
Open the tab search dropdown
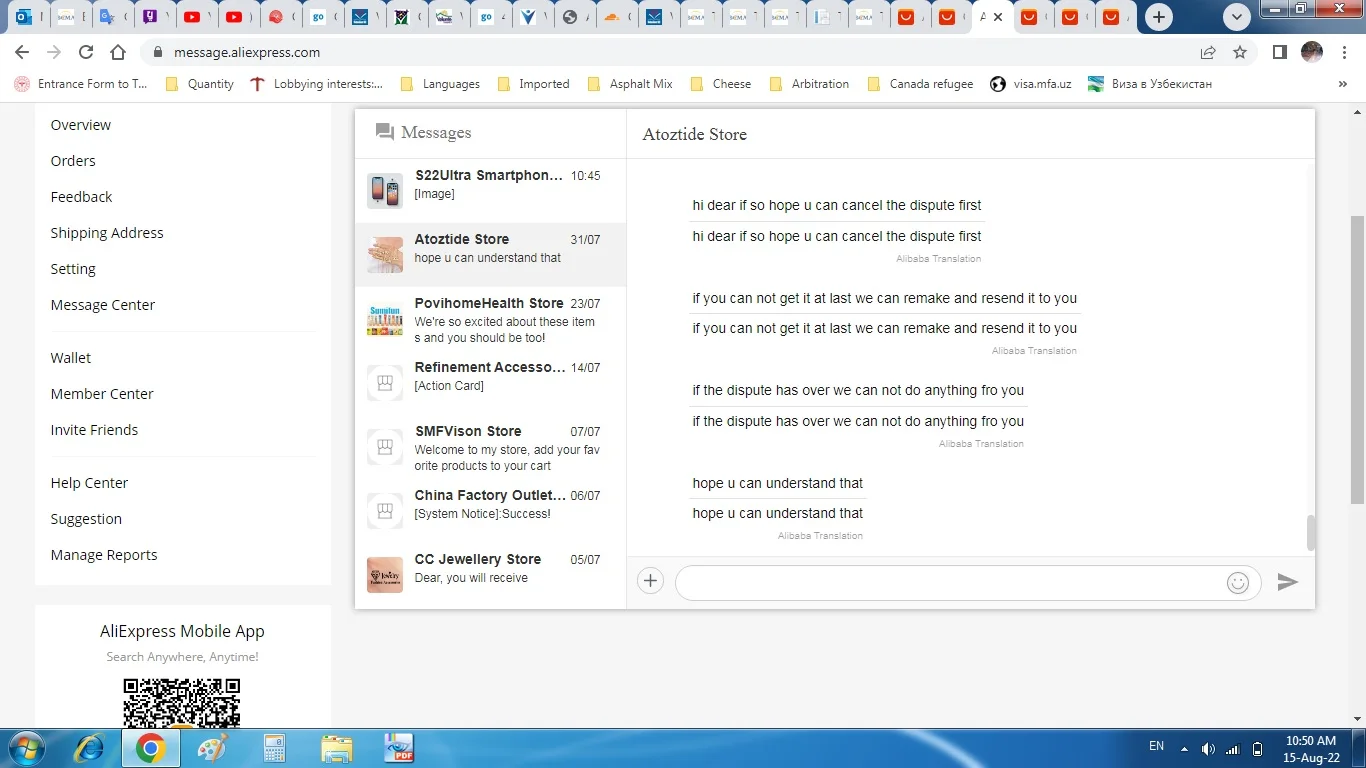[x=1238, y=17]
